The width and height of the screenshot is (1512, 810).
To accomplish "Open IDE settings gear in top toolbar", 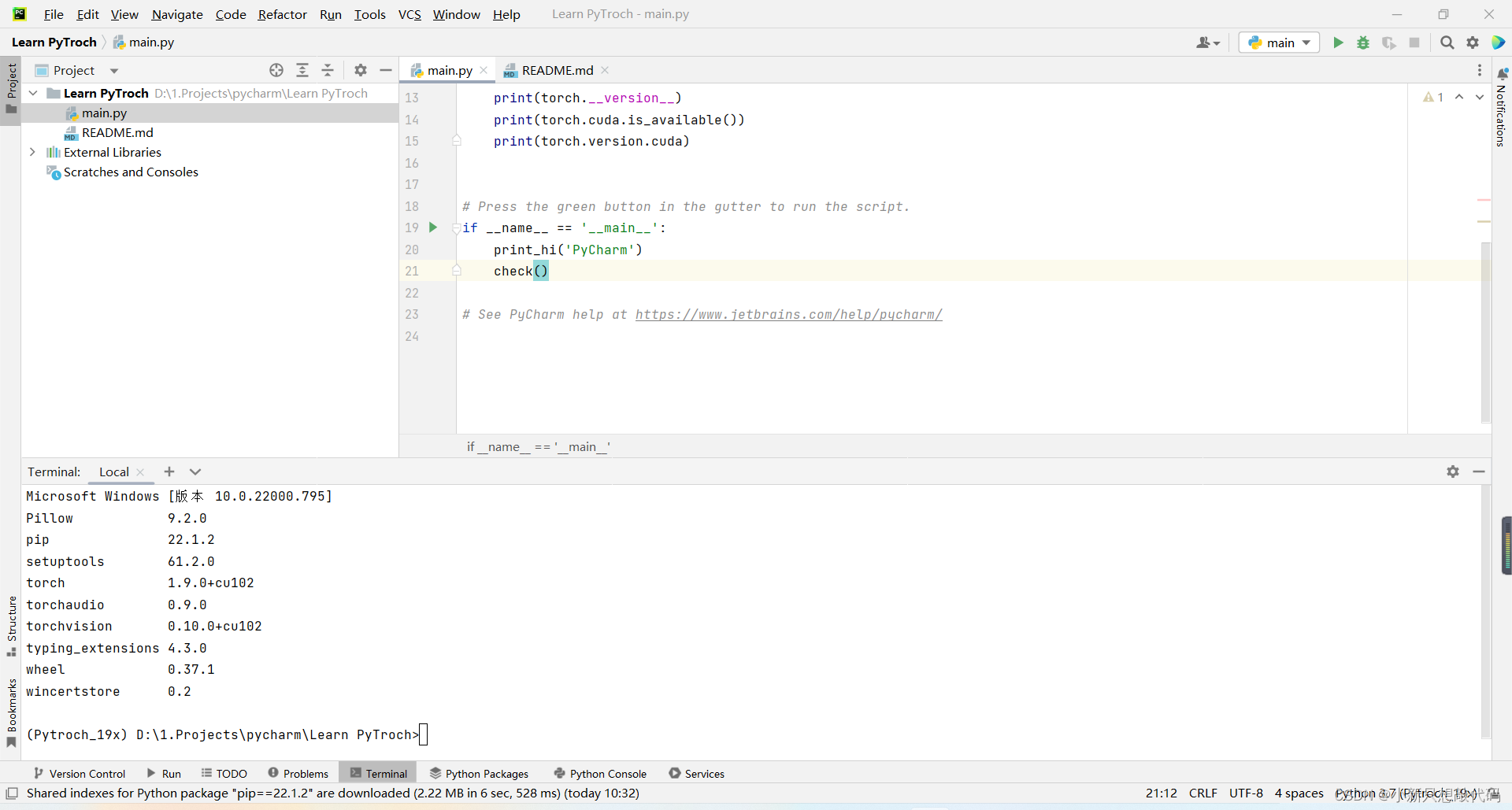I will 1473,43.
